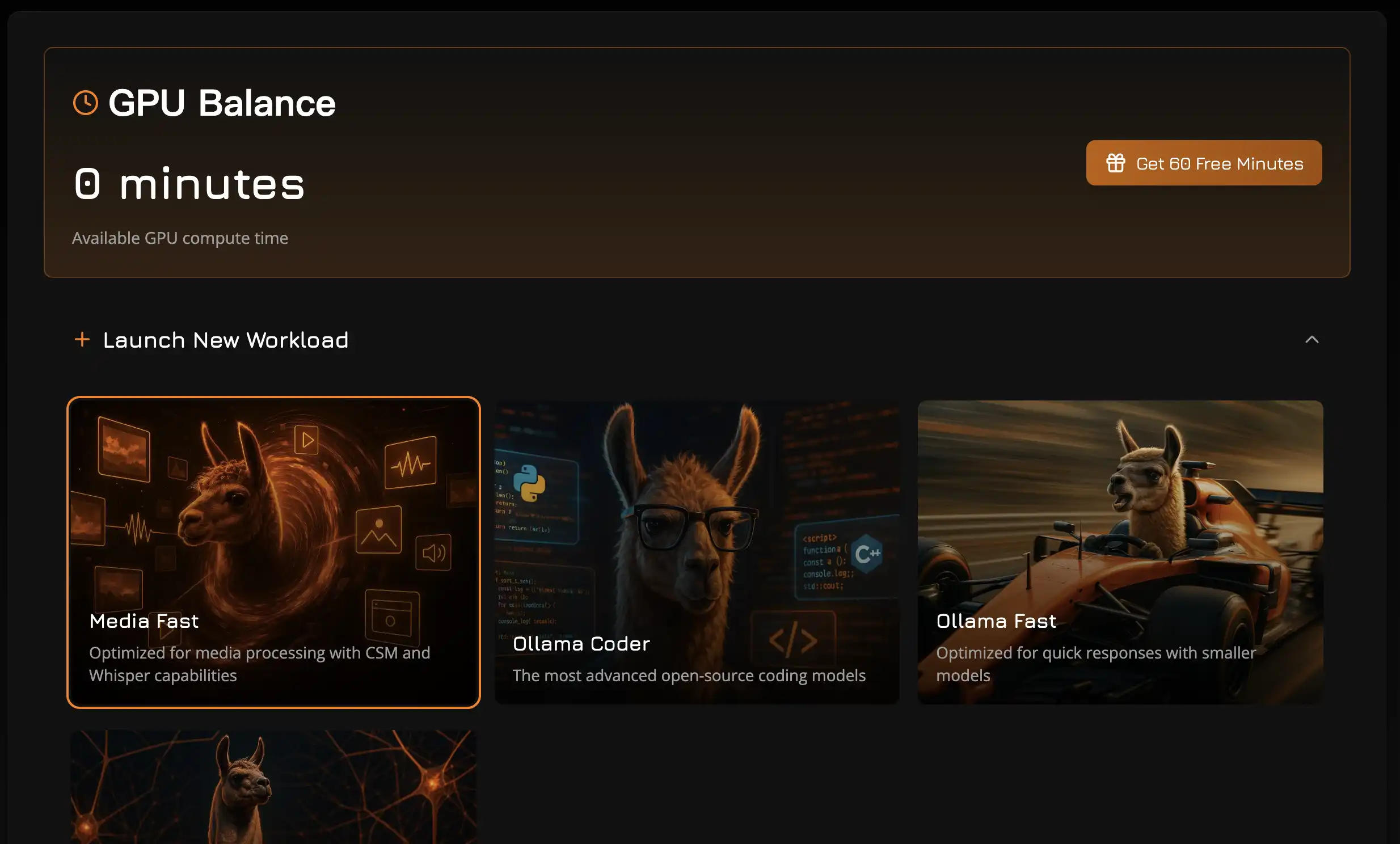Screen dimensions: 1400x844
Task: Click the Launch New Workload heading
Action: click(226, 340)
